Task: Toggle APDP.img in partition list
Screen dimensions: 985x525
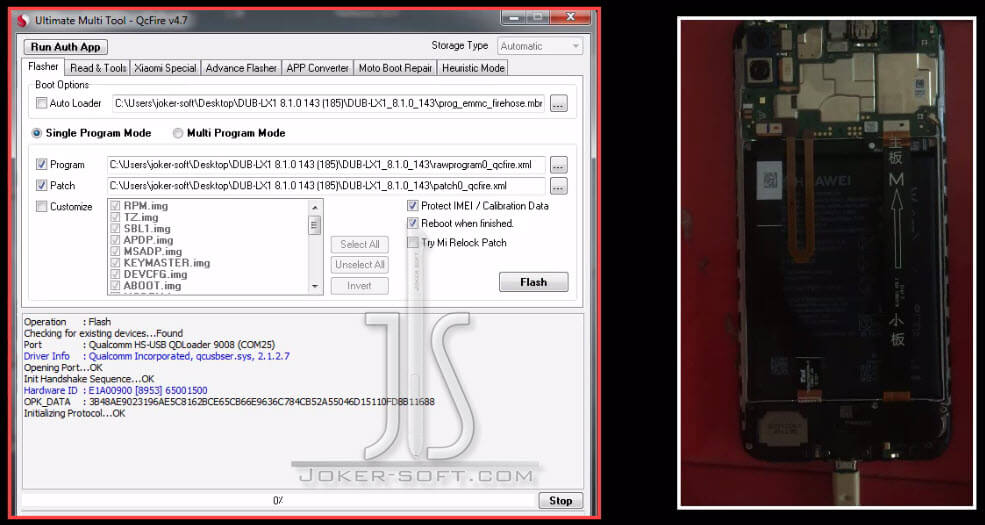Action: tap(116, 240)
